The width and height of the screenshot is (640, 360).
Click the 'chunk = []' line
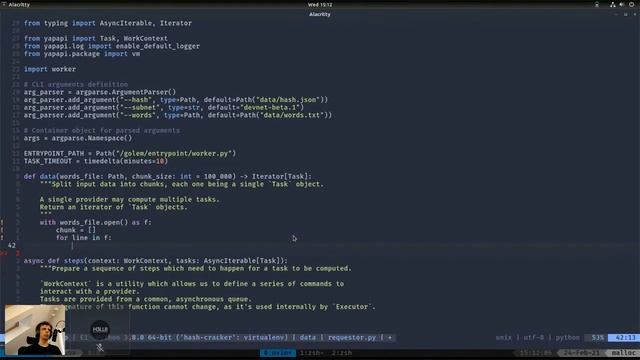(76, 230)
